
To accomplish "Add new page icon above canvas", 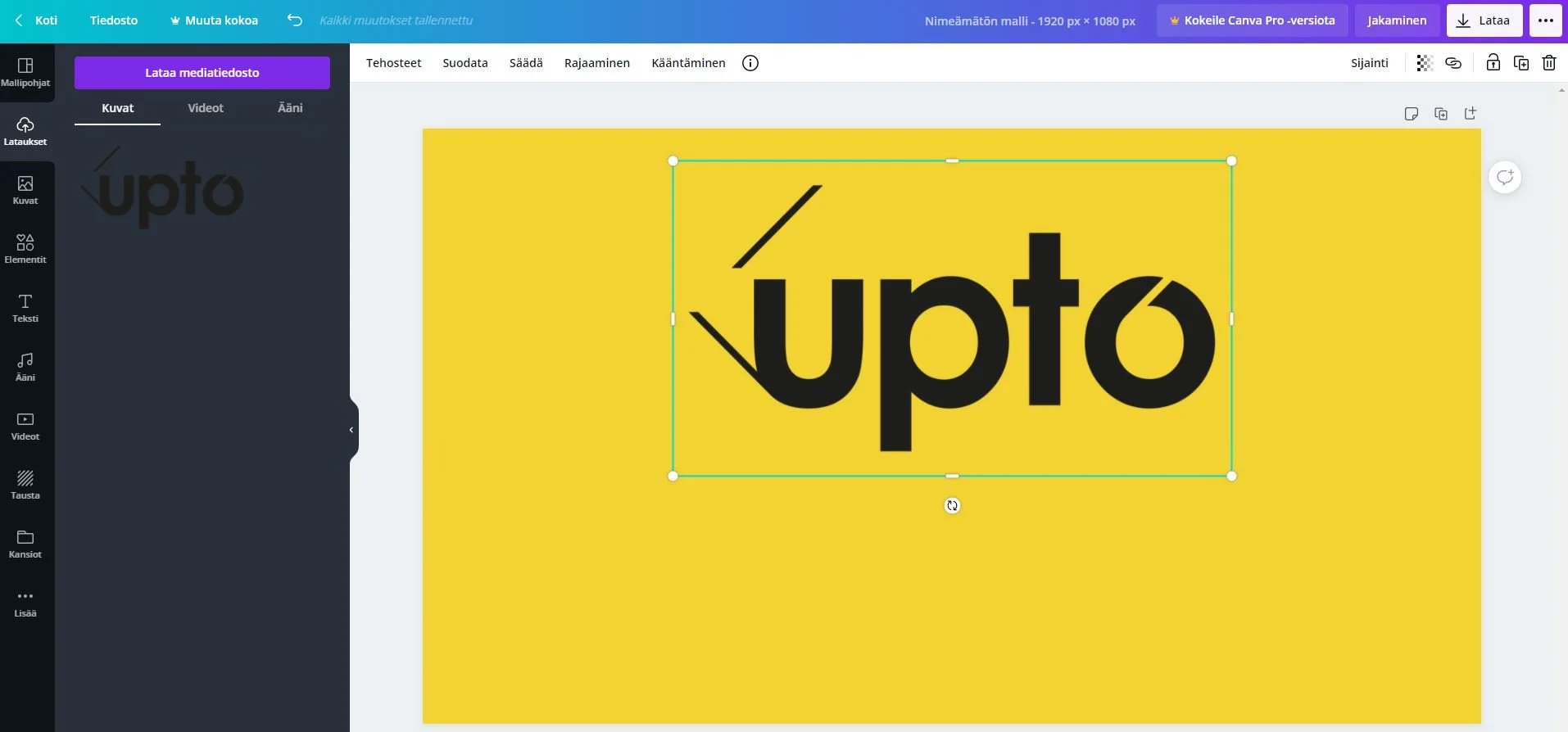I will 1471,114.
